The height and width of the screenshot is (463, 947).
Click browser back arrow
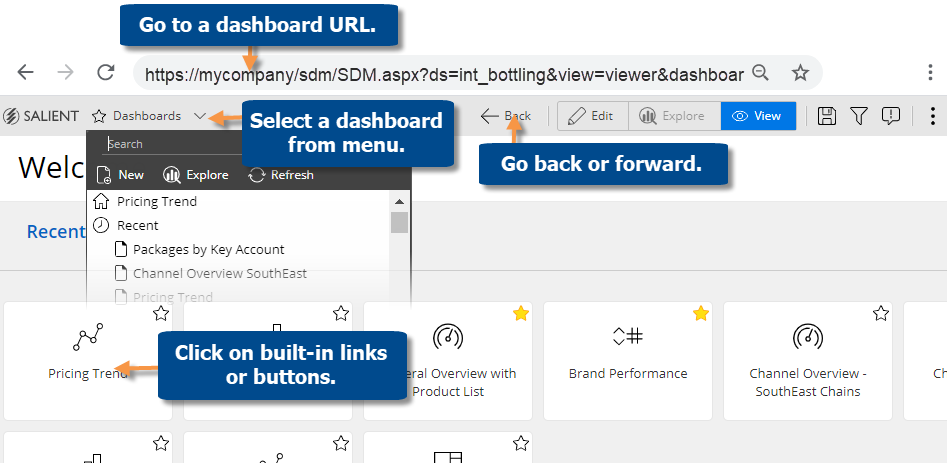[26, 72]
